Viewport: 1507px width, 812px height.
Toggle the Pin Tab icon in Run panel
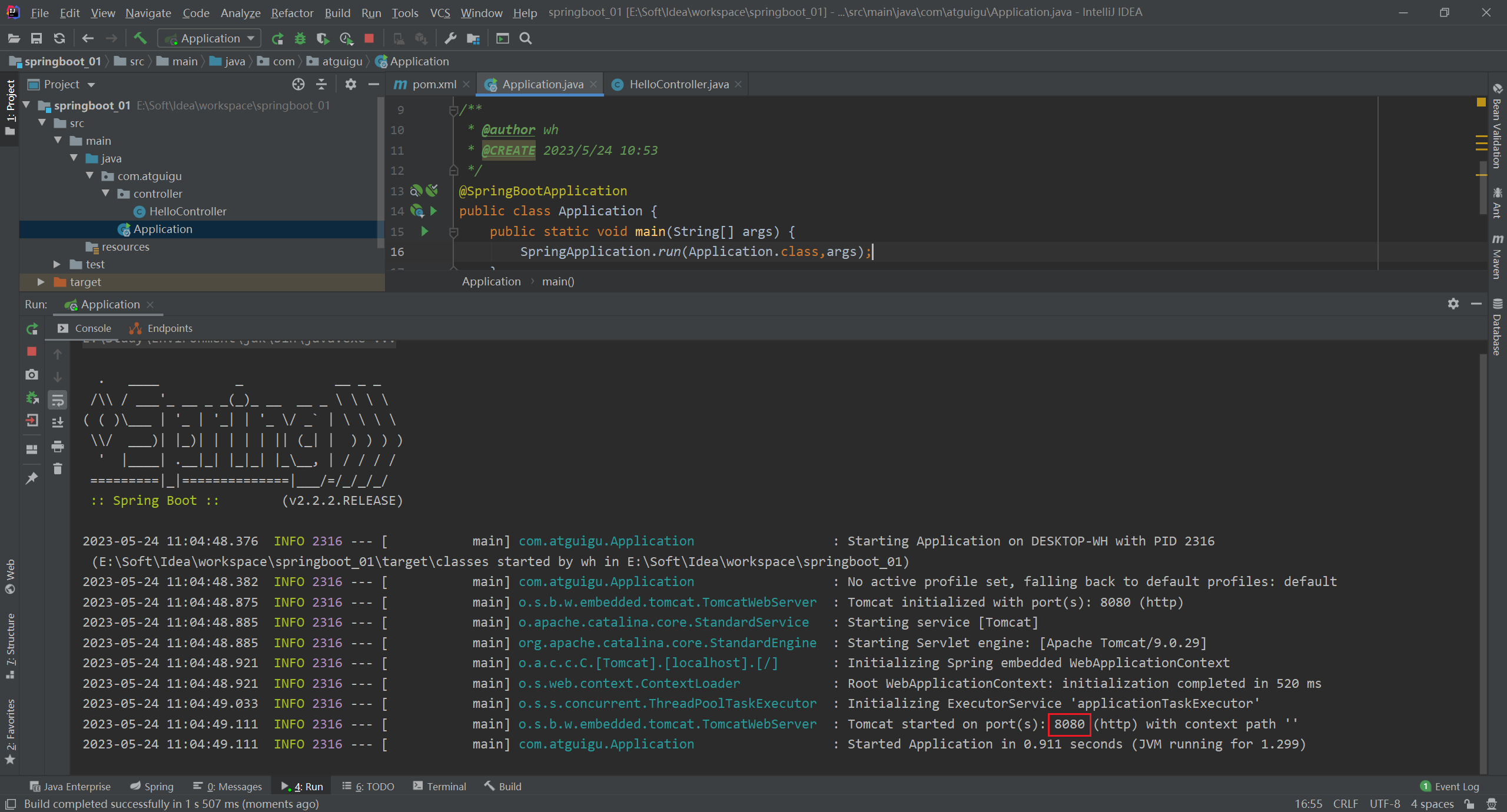pos(32,478)
